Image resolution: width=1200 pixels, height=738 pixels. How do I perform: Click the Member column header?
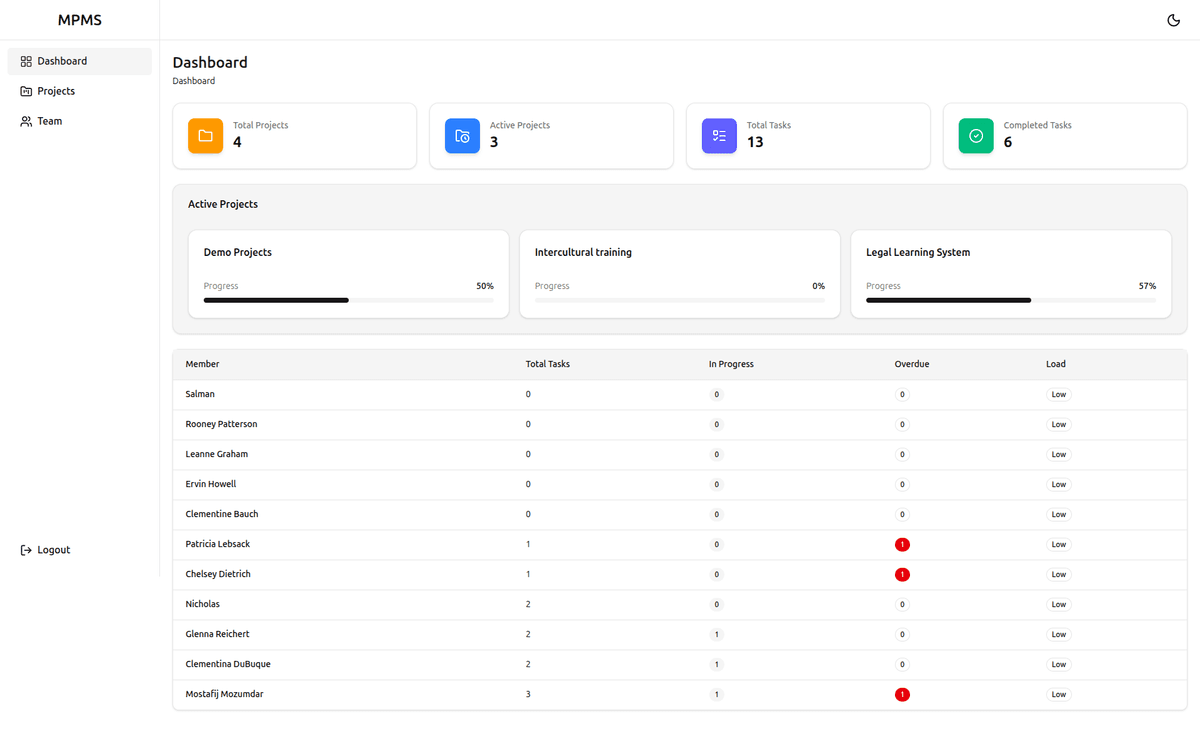(202, 364)
